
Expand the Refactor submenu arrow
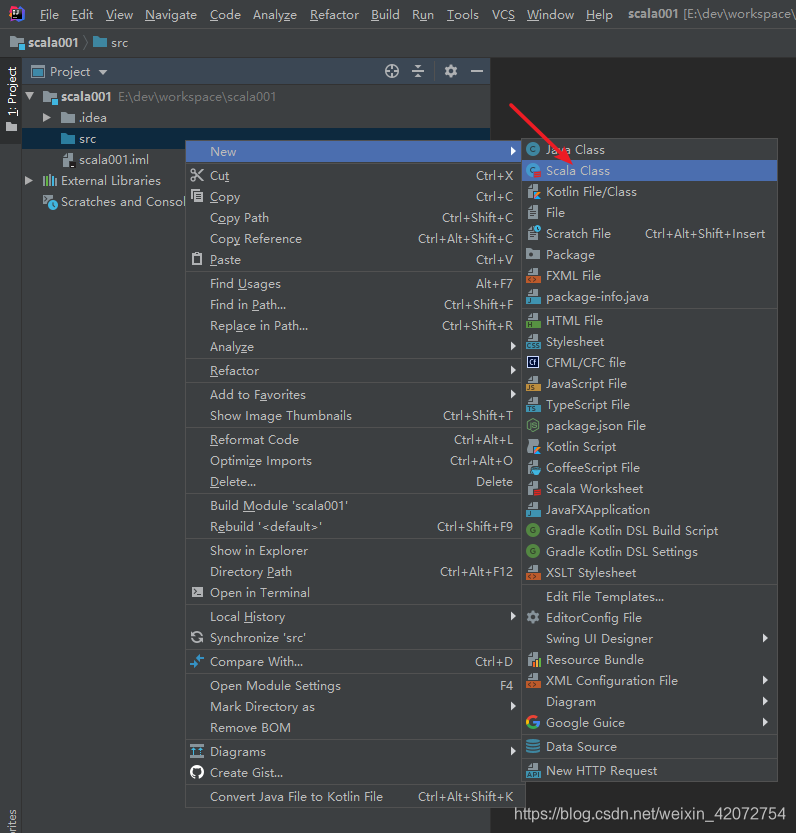pos(513,370)
